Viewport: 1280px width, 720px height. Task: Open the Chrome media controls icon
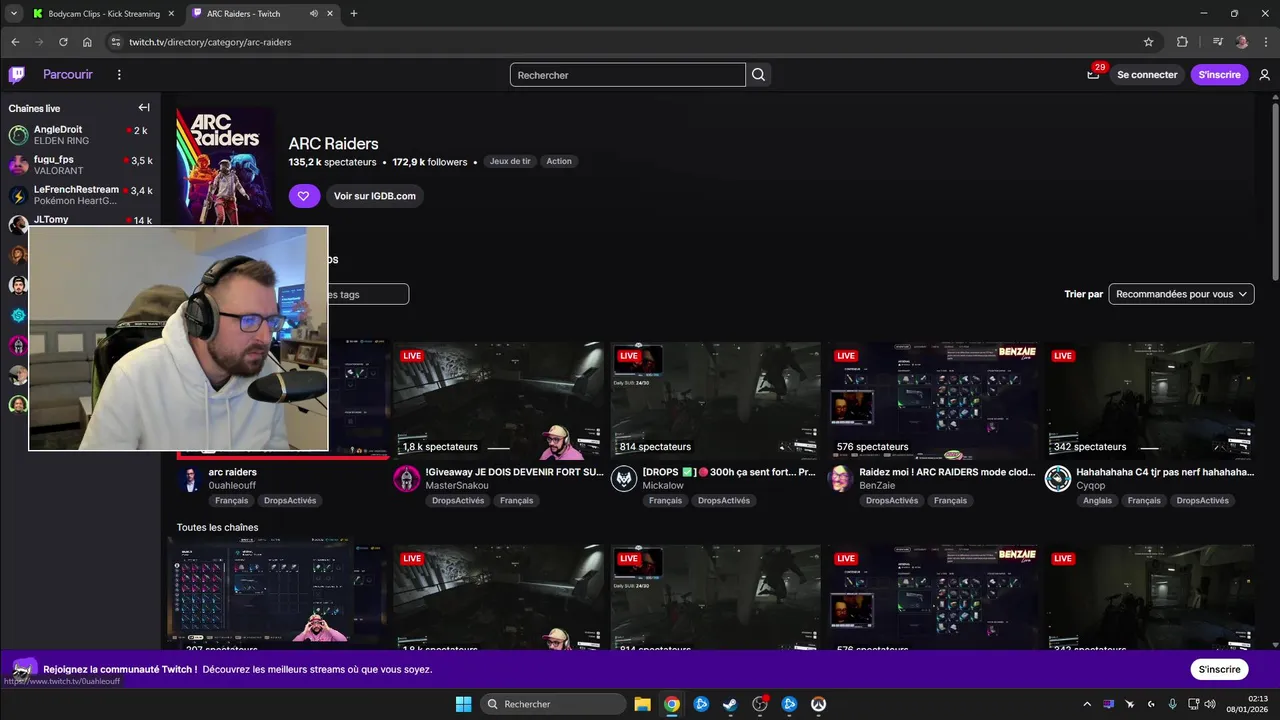[x=1217, y=42]
